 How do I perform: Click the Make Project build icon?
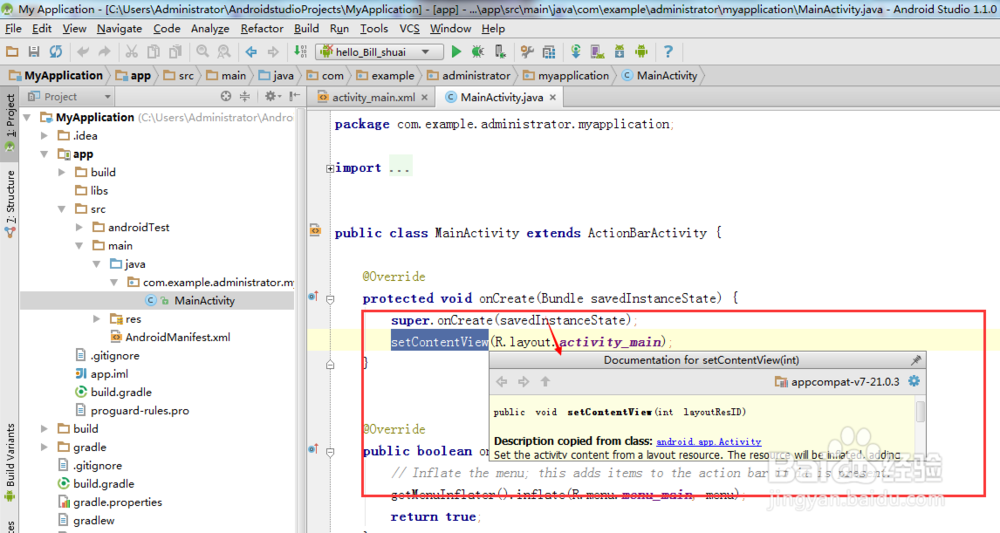[x=300, y=52]
